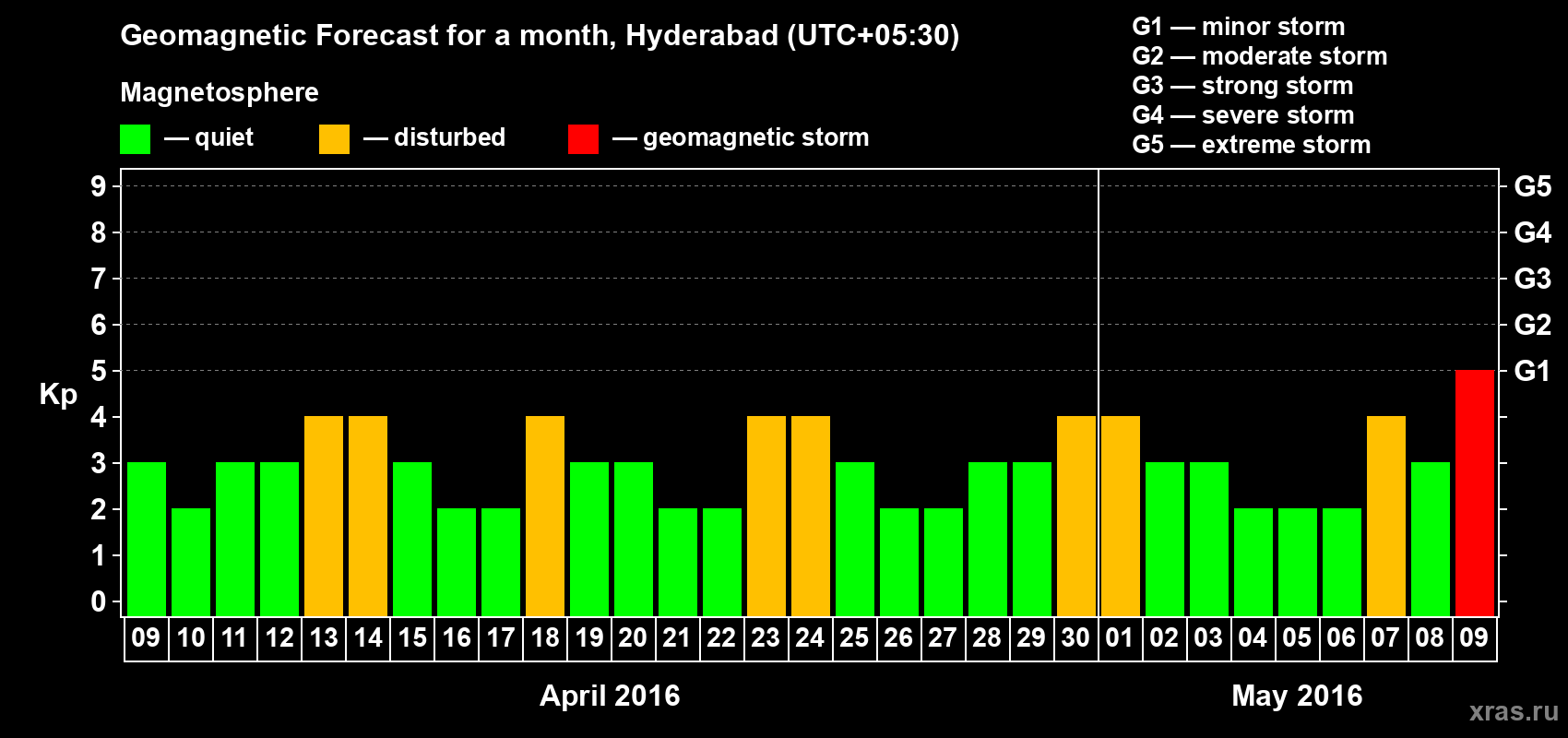Select the orange bar above May 07

point(1386,516)
